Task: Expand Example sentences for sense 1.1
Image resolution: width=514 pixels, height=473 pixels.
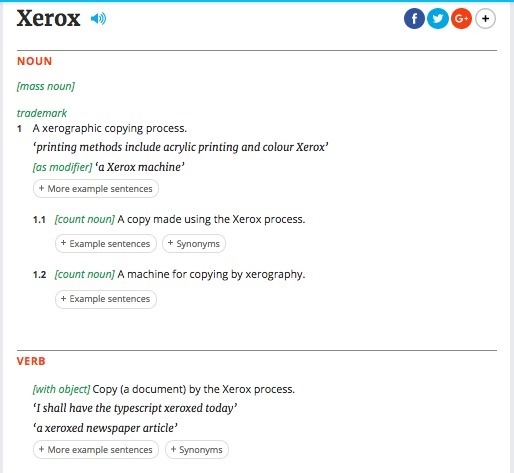Action: tap(106, 244)
